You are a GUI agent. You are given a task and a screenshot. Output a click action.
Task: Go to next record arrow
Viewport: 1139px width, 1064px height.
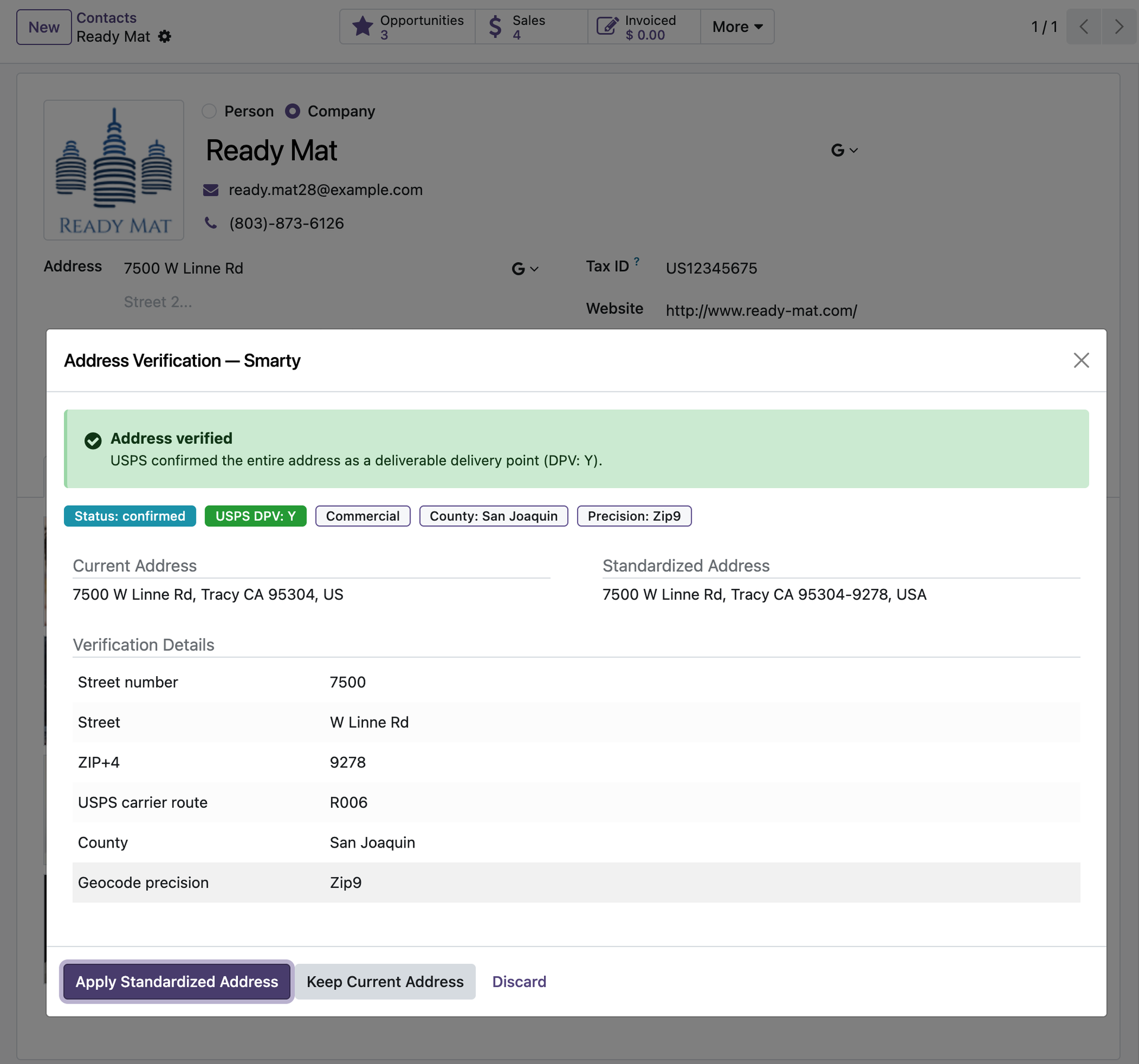(1119, 27)
